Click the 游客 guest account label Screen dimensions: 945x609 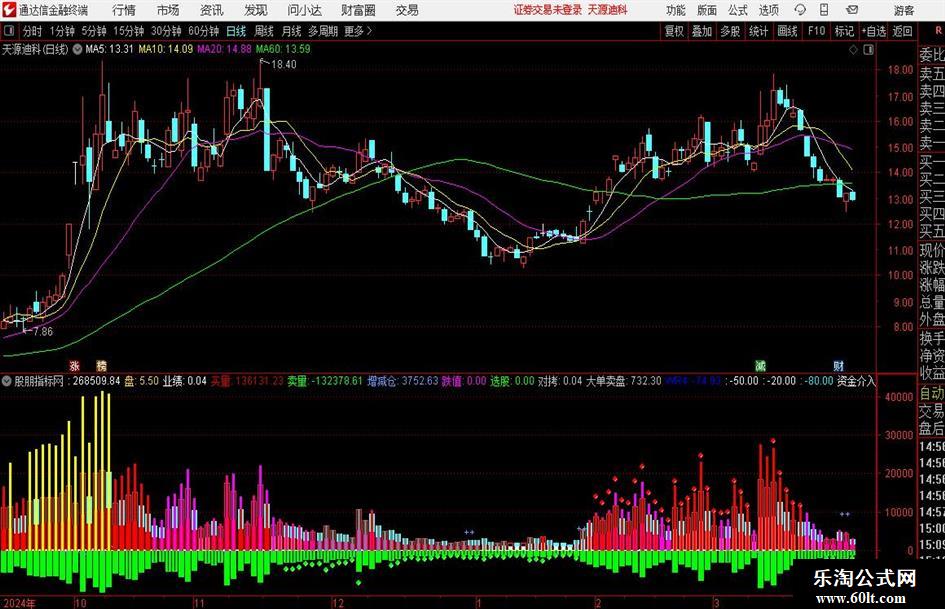tap(903, 10)
